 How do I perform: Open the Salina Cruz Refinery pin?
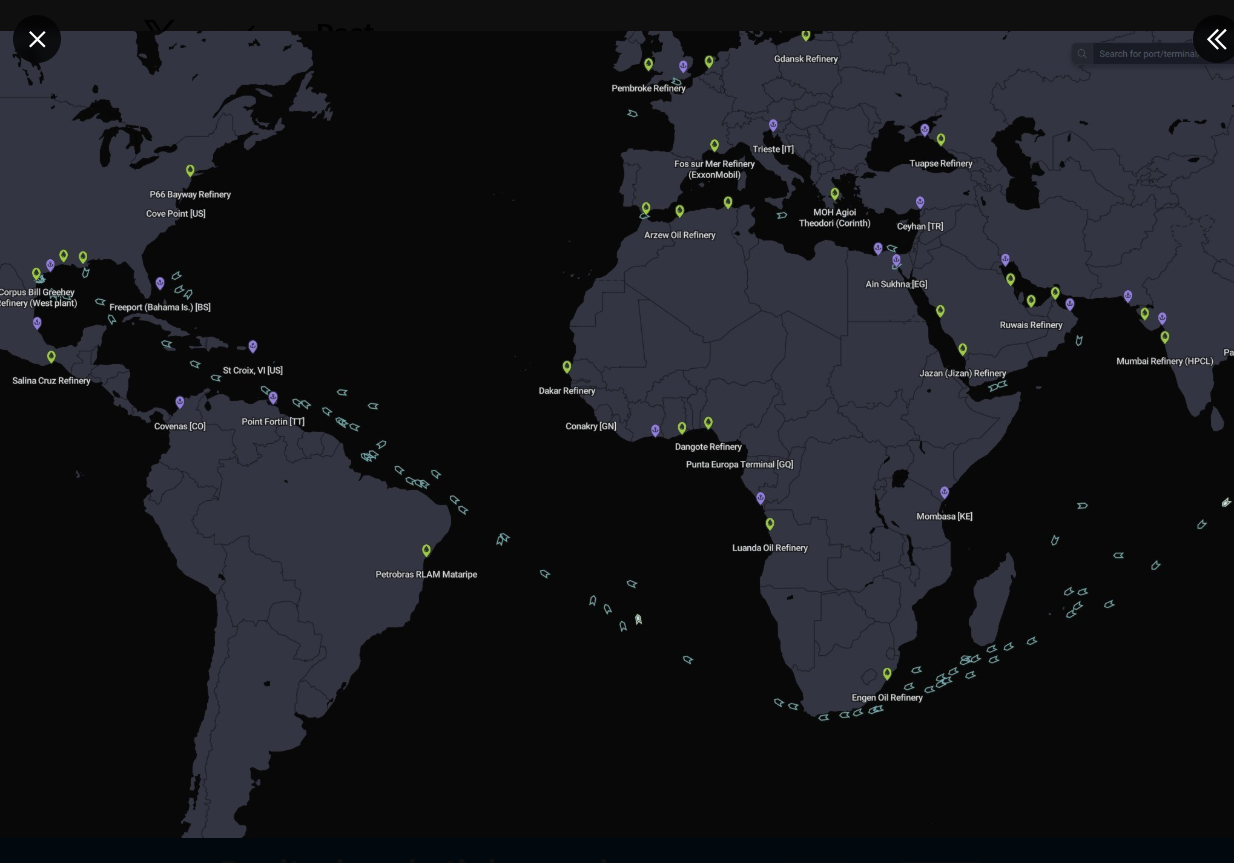[51, 357]
